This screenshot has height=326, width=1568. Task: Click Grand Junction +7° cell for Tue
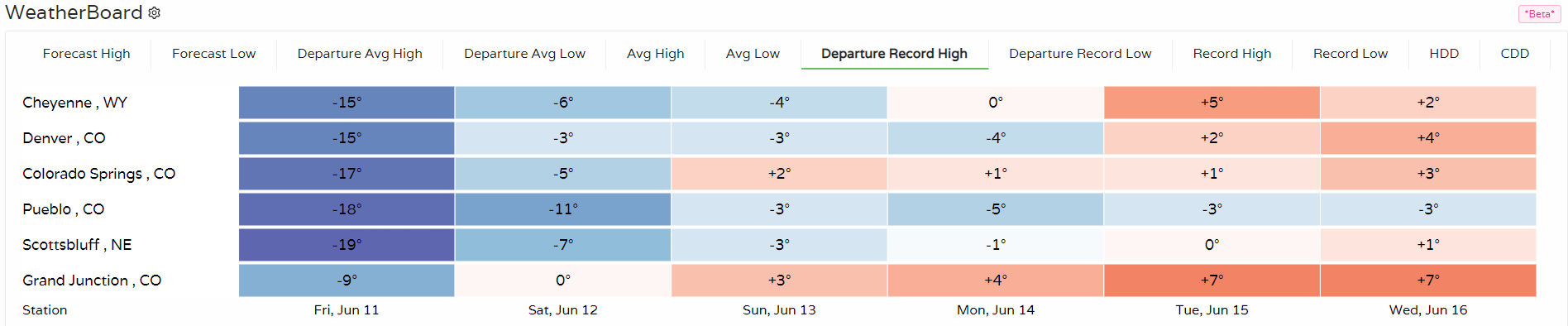[x=1212, y=280]
